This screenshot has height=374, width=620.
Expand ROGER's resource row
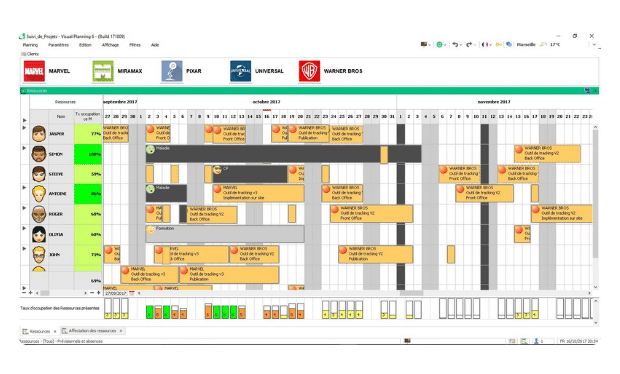tap(25, 208)
